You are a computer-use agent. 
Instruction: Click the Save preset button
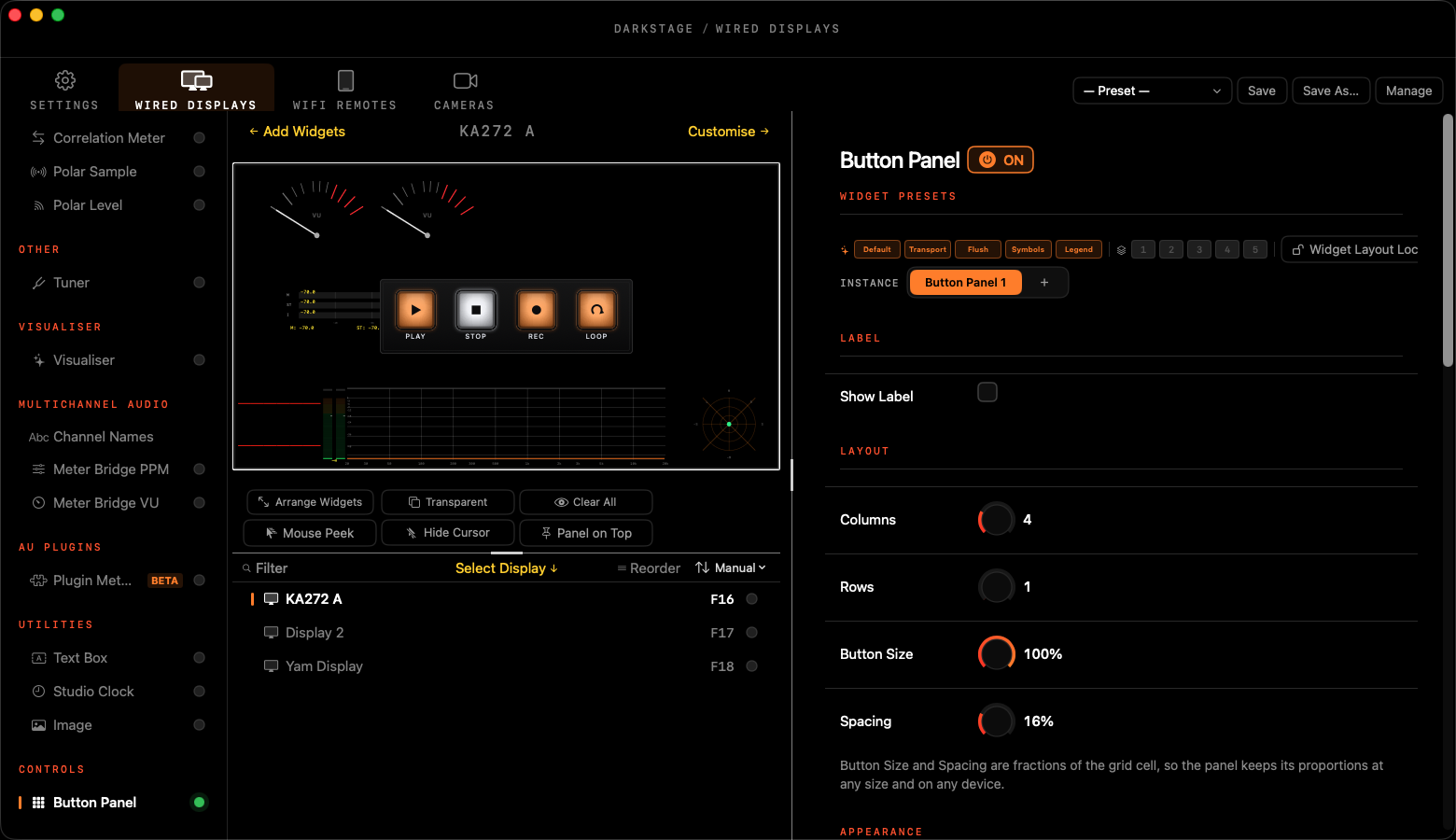(1262, 91)
